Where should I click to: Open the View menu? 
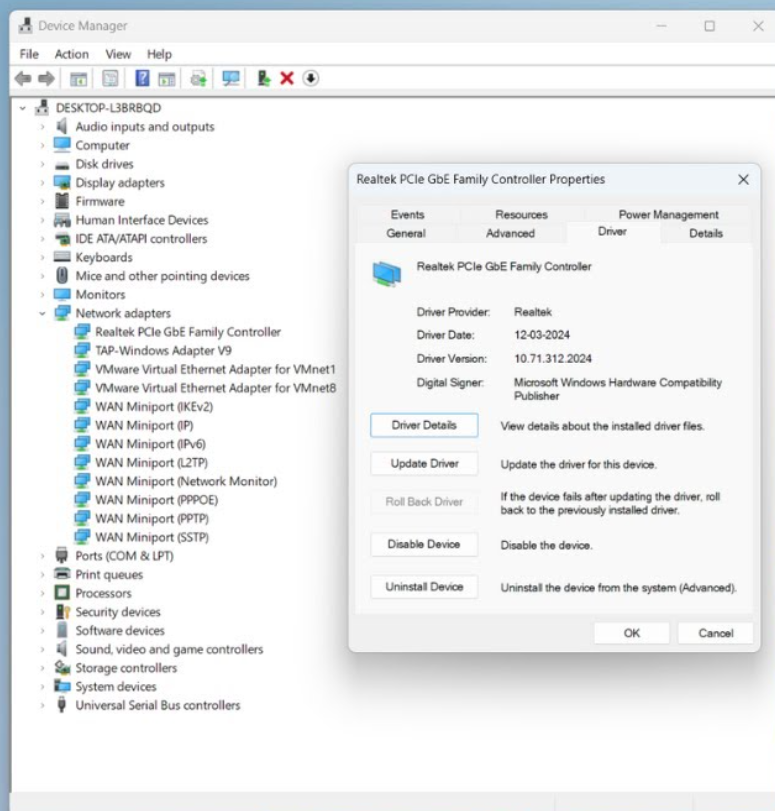coord(118,54)
